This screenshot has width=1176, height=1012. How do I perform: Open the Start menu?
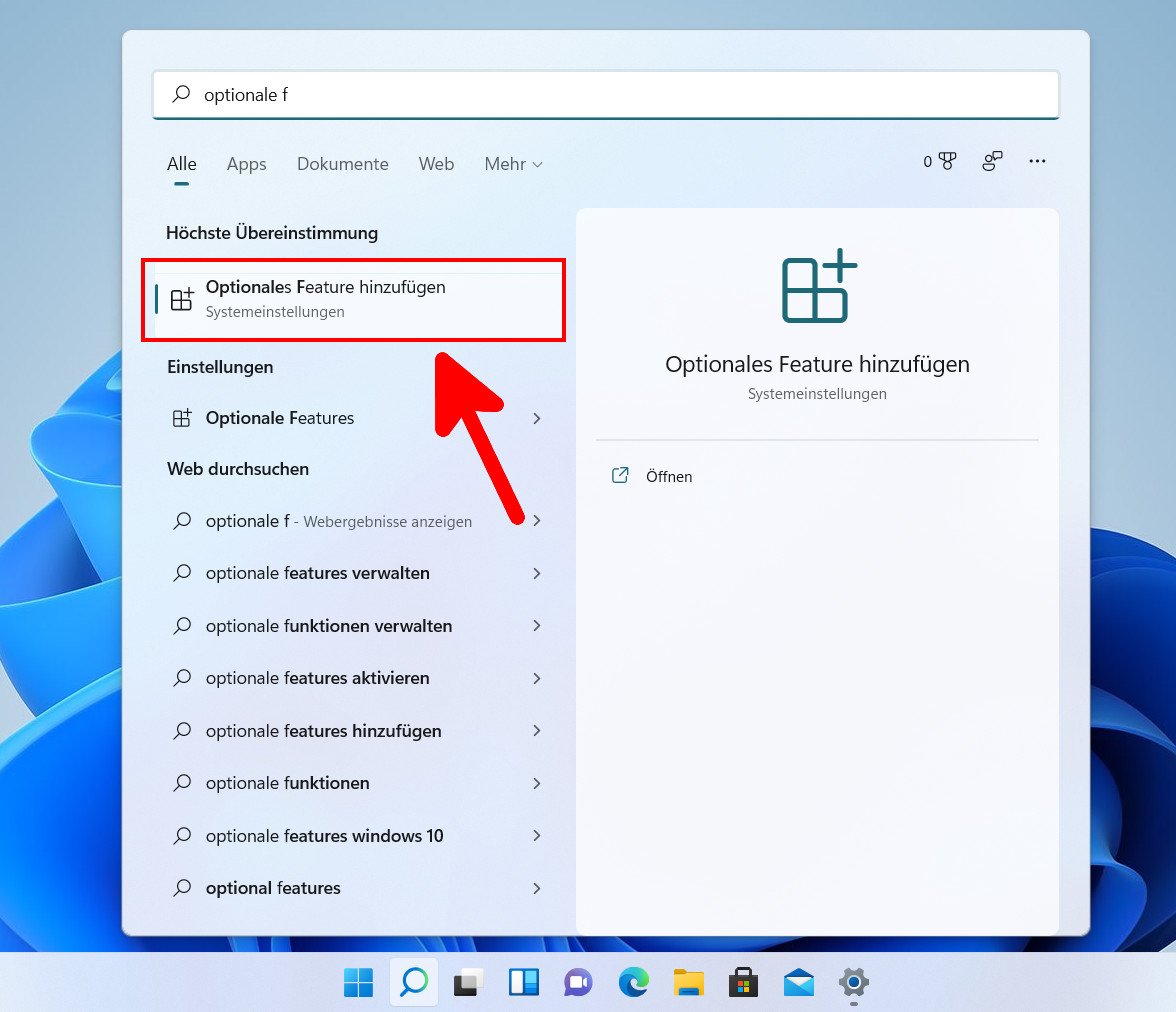pyautogui.click(x=359, y=983)
